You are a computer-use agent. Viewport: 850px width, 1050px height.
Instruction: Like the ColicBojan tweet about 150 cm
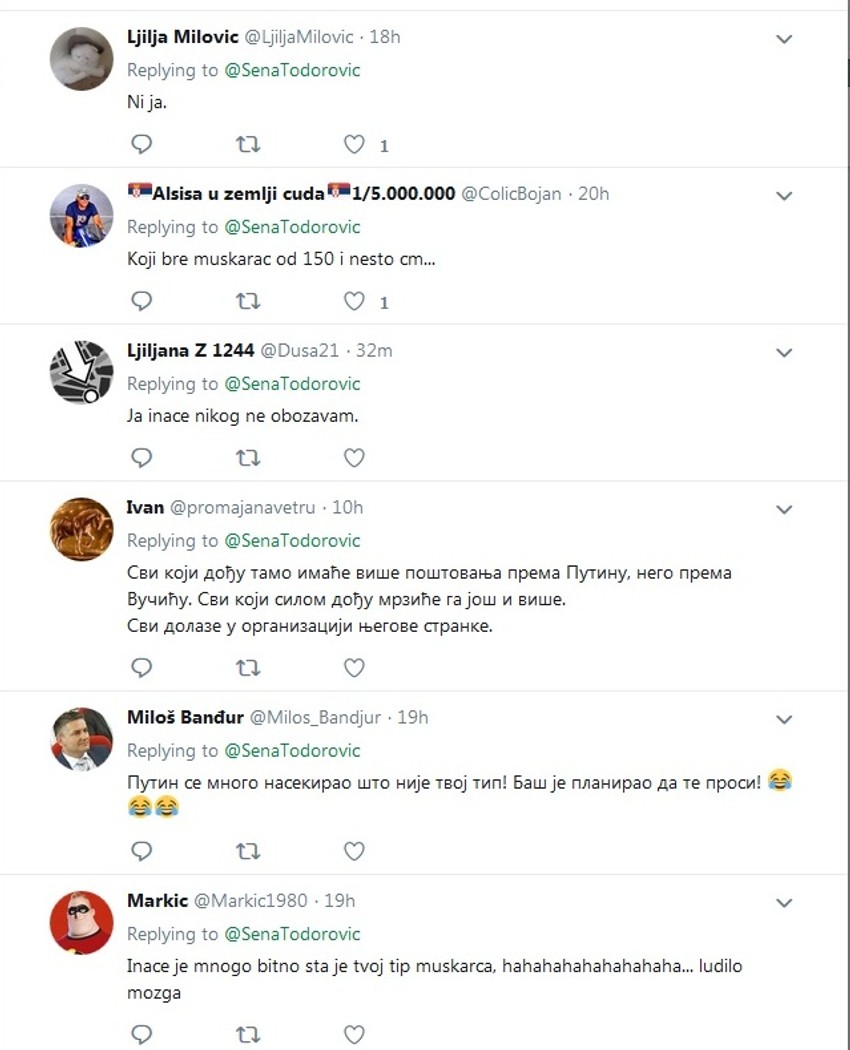(x=354, y=301)
